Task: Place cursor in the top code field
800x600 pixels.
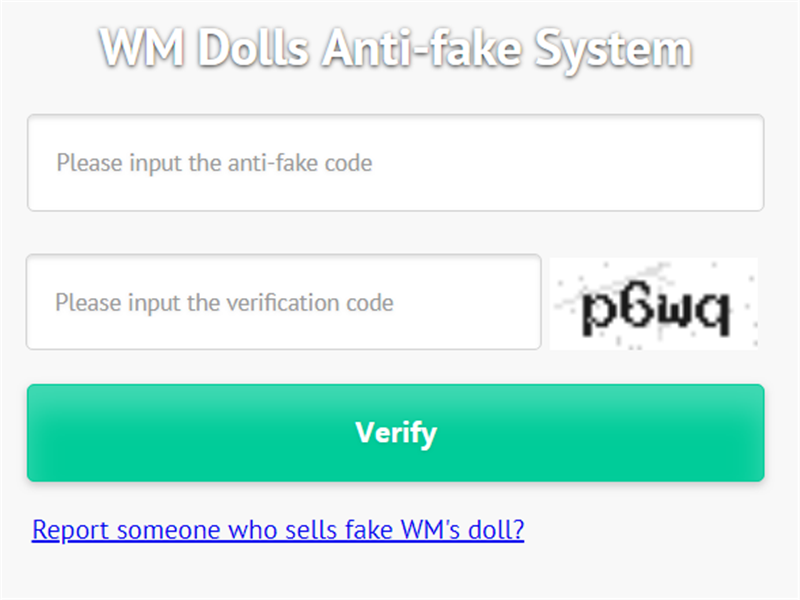Action: [x=395, y=163]
